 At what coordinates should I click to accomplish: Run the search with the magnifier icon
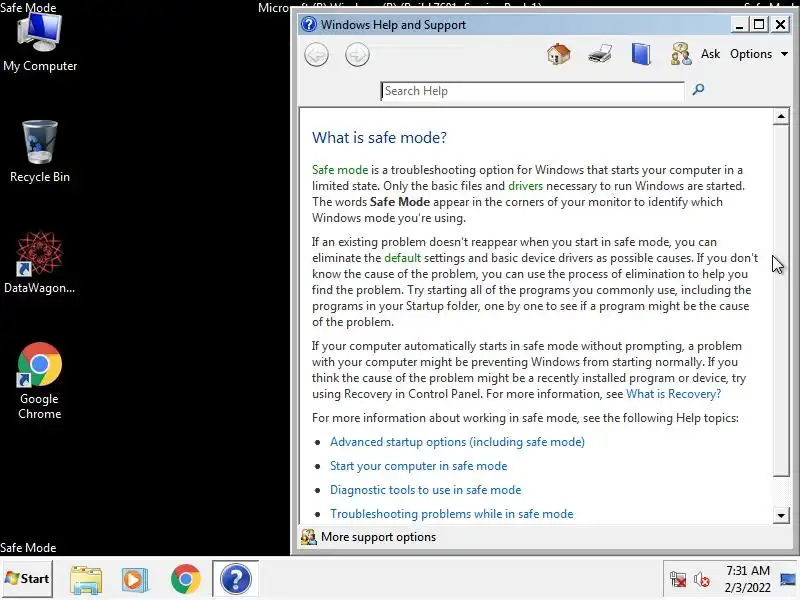pyautogui.click(x=698, y=90)
